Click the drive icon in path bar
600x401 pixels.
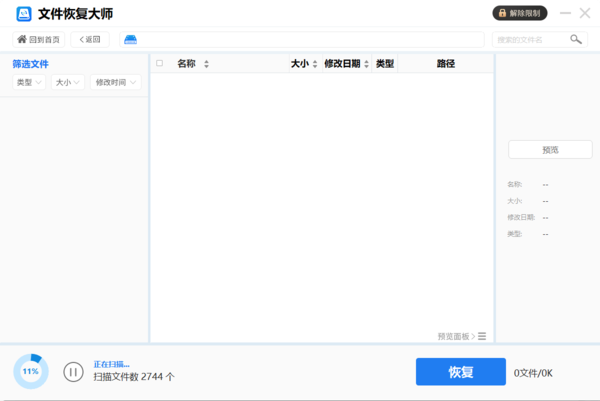(130, 39)
